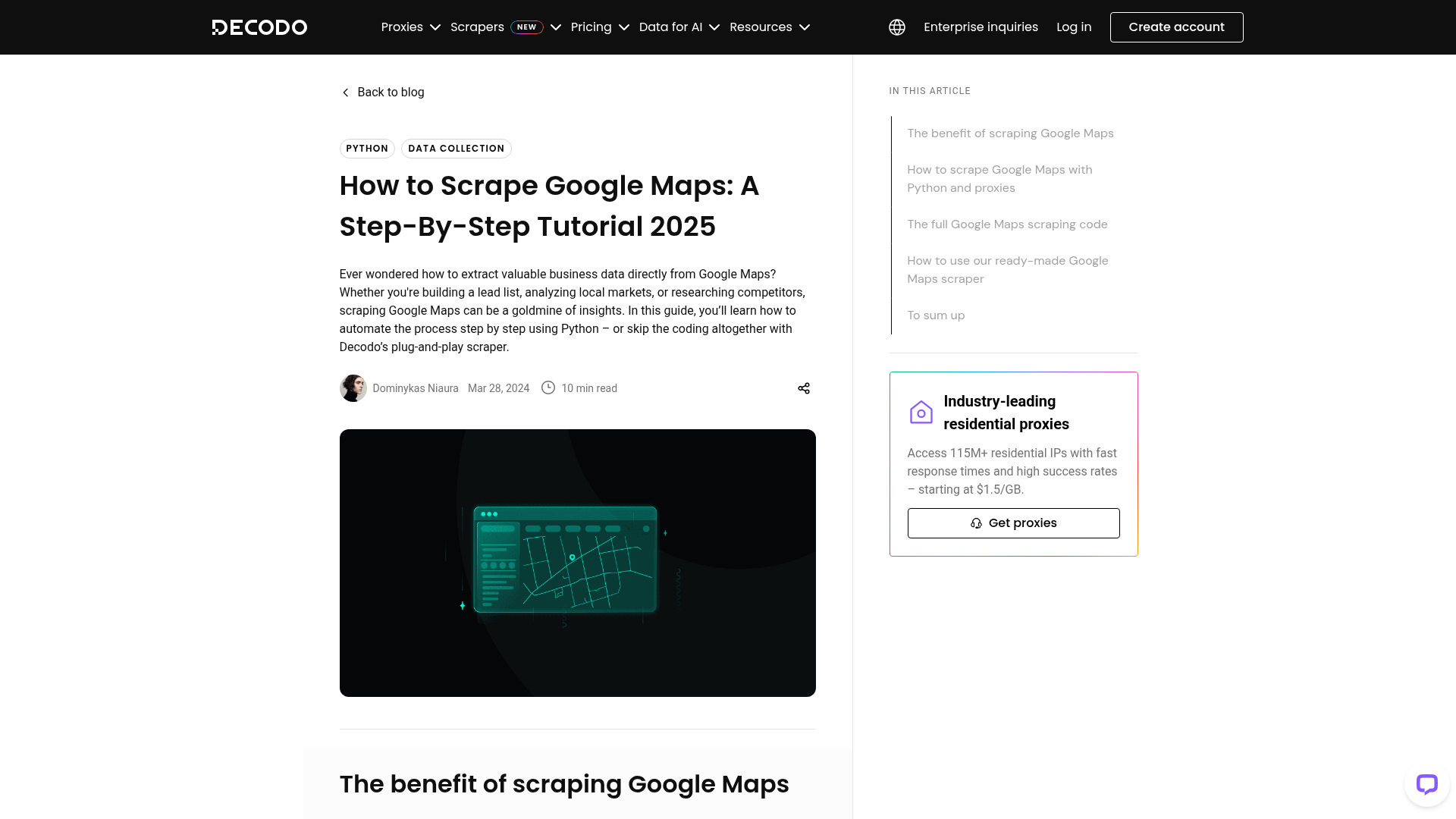Jump to The full Google Maps scraping code

point(1007,224)
